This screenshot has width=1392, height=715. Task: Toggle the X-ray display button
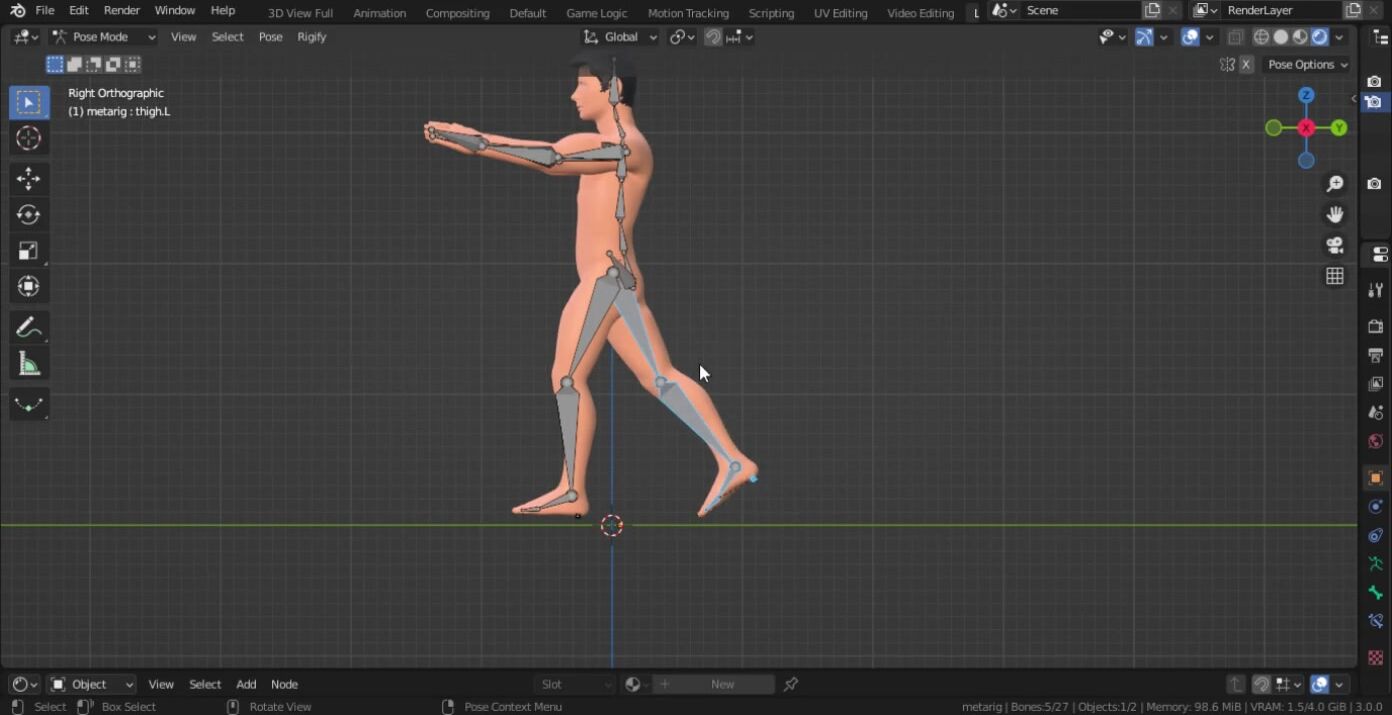[1236, 37]
